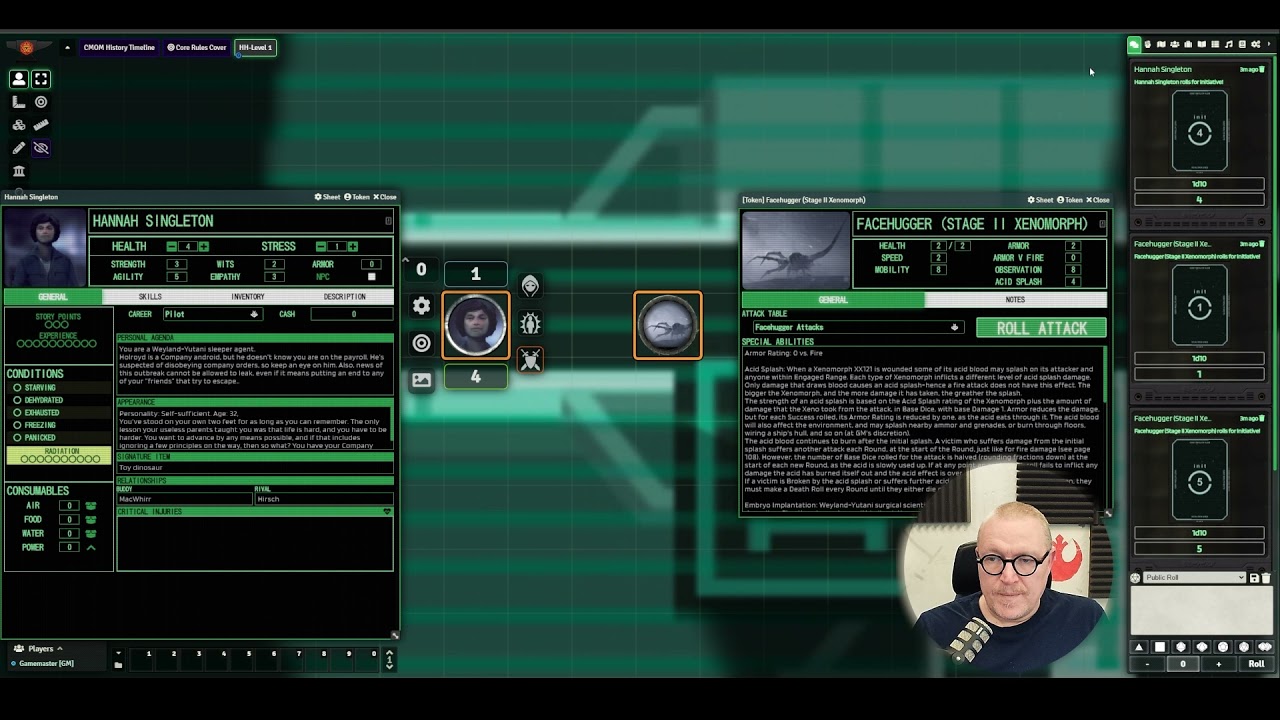This screenshot has height=720, width=1280.
Task: Open the Measurement Controls ruler corner tool
Action: point(19,102)
